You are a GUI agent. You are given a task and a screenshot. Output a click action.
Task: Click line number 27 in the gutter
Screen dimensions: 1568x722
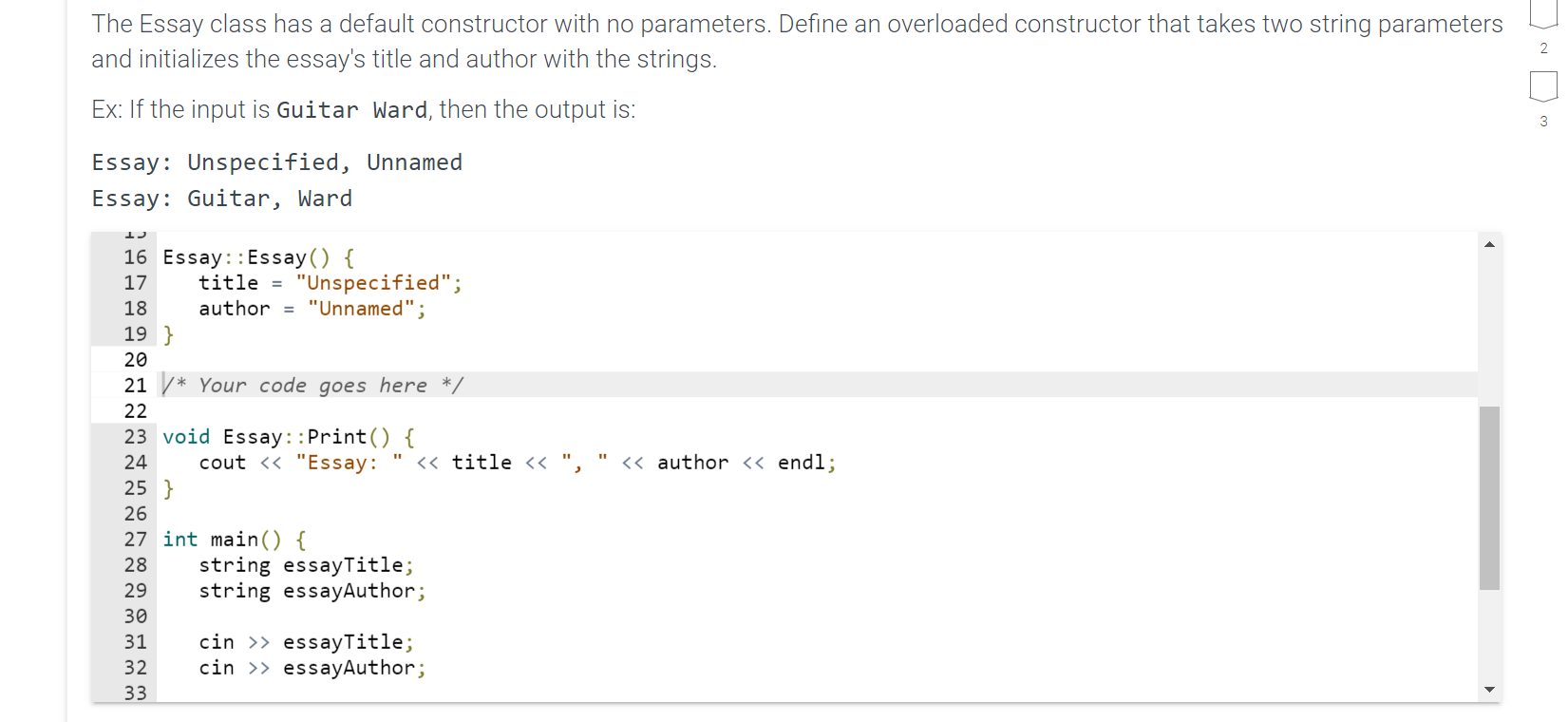click(x=135, y=539)
